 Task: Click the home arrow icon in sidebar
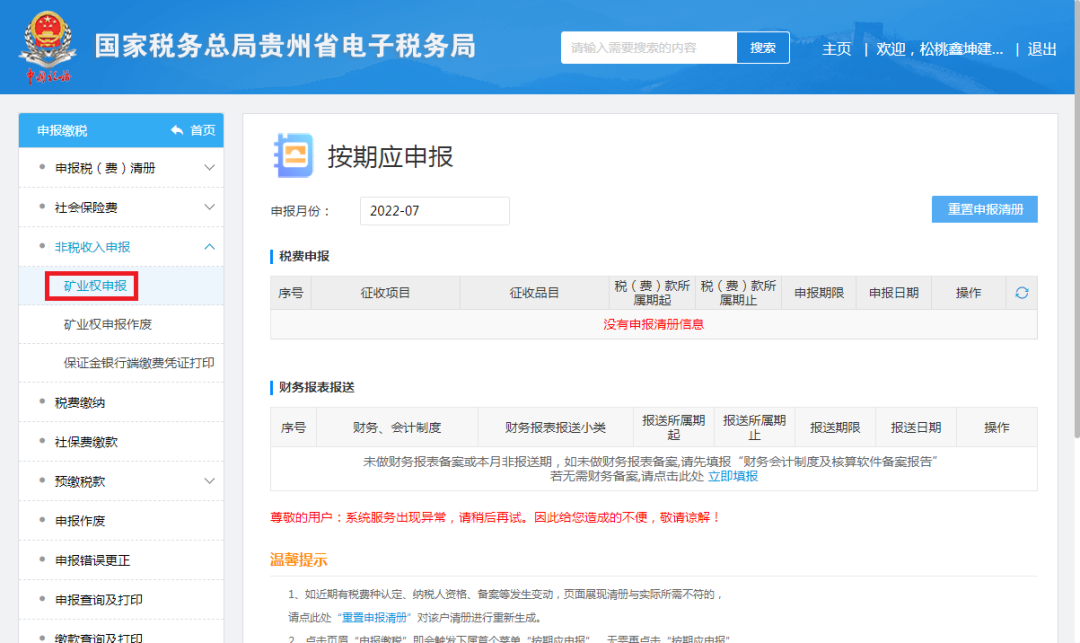(177, 130)
